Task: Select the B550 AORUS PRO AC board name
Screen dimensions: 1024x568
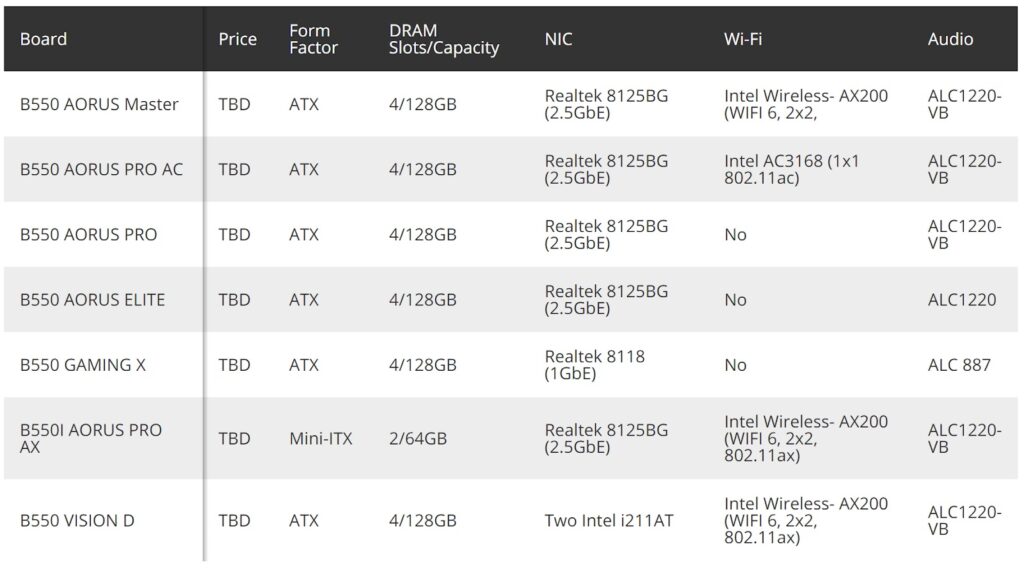Action: coord(101,169)
